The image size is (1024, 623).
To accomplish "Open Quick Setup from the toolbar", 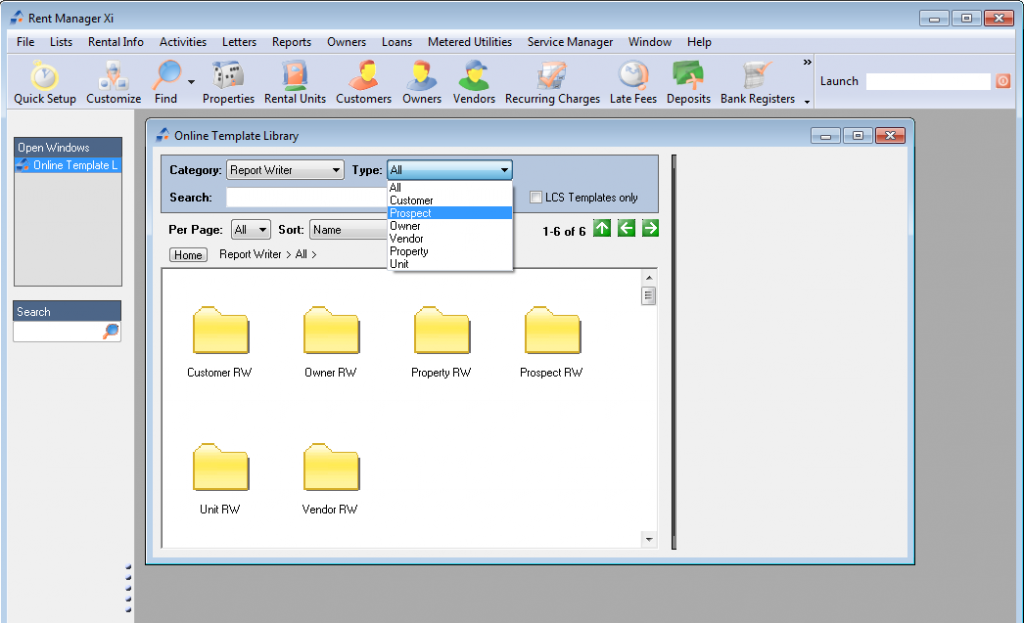I will pos(44,82).
